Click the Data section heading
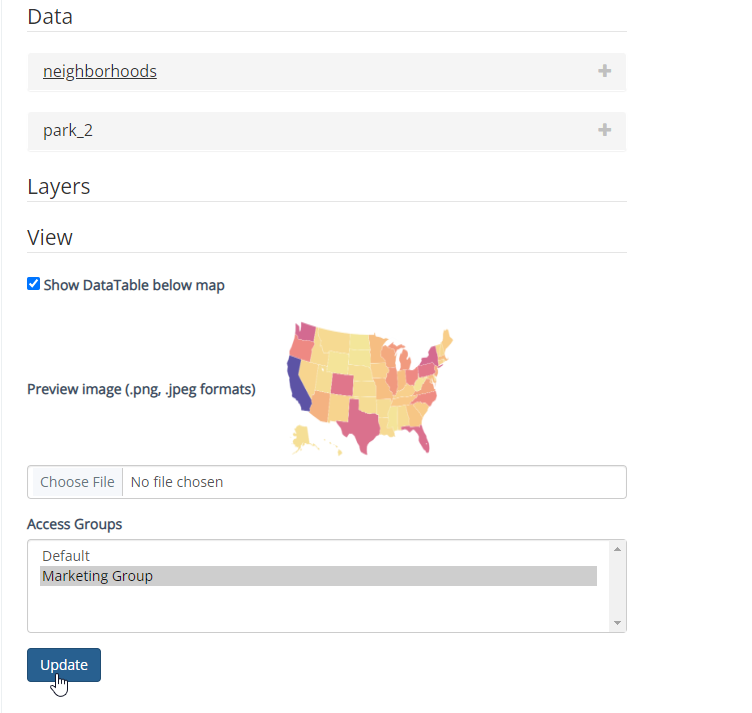 (50, 16)
